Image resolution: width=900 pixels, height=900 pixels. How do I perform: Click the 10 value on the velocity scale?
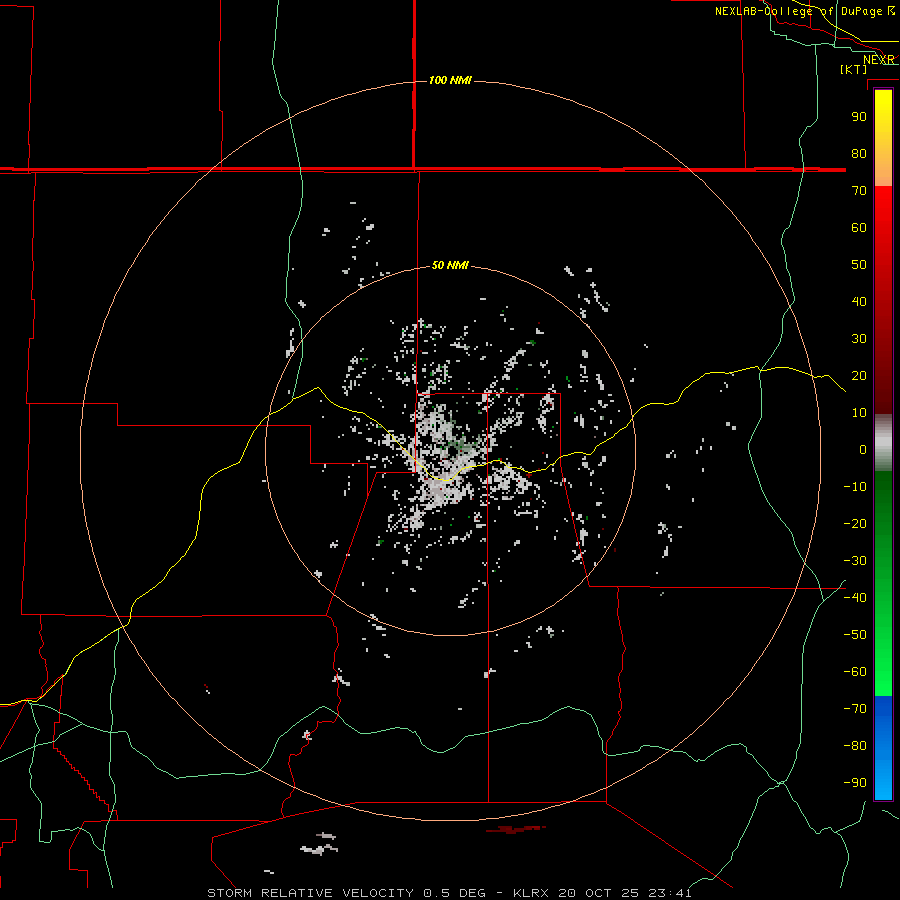pos(859,413)
